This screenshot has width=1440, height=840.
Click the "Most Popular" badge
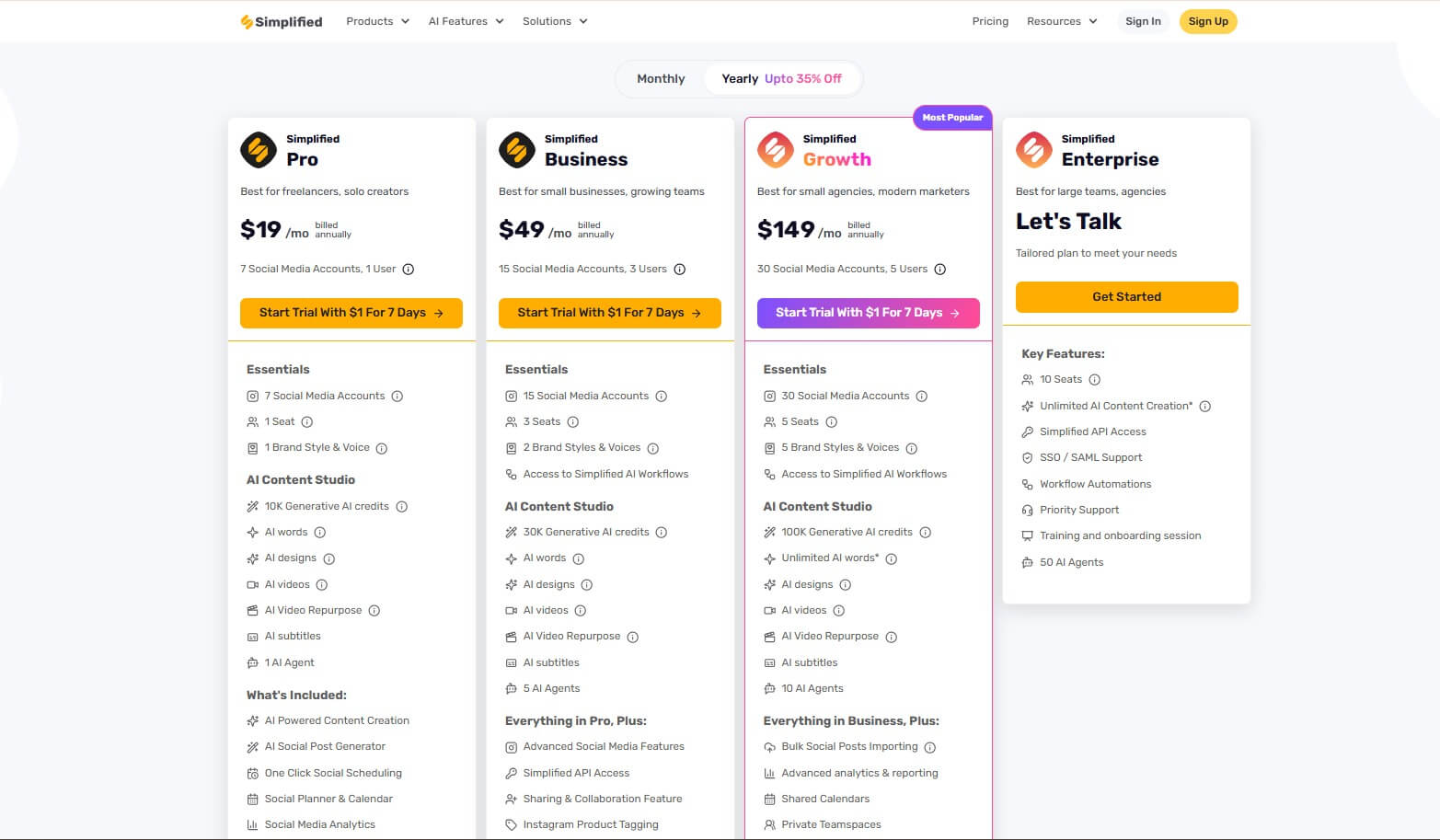click(952, 118)
